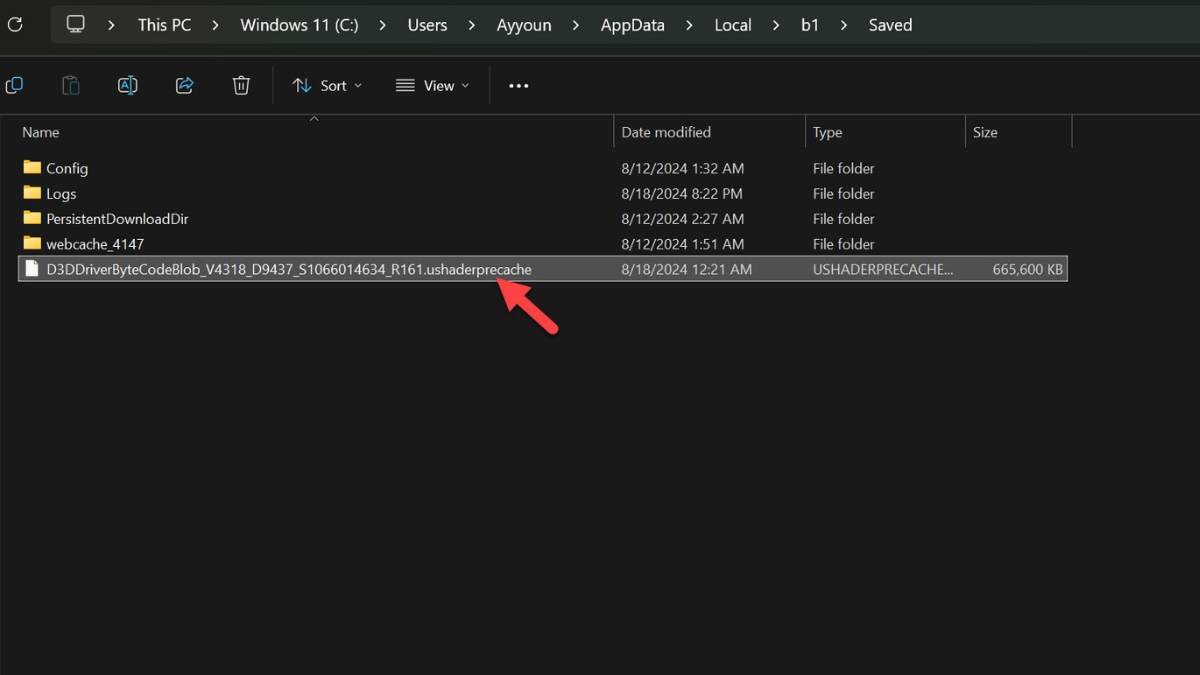1200x675 pixels.
Task: Open the Sort dropdown menu
Action: [x=327, y=86]
